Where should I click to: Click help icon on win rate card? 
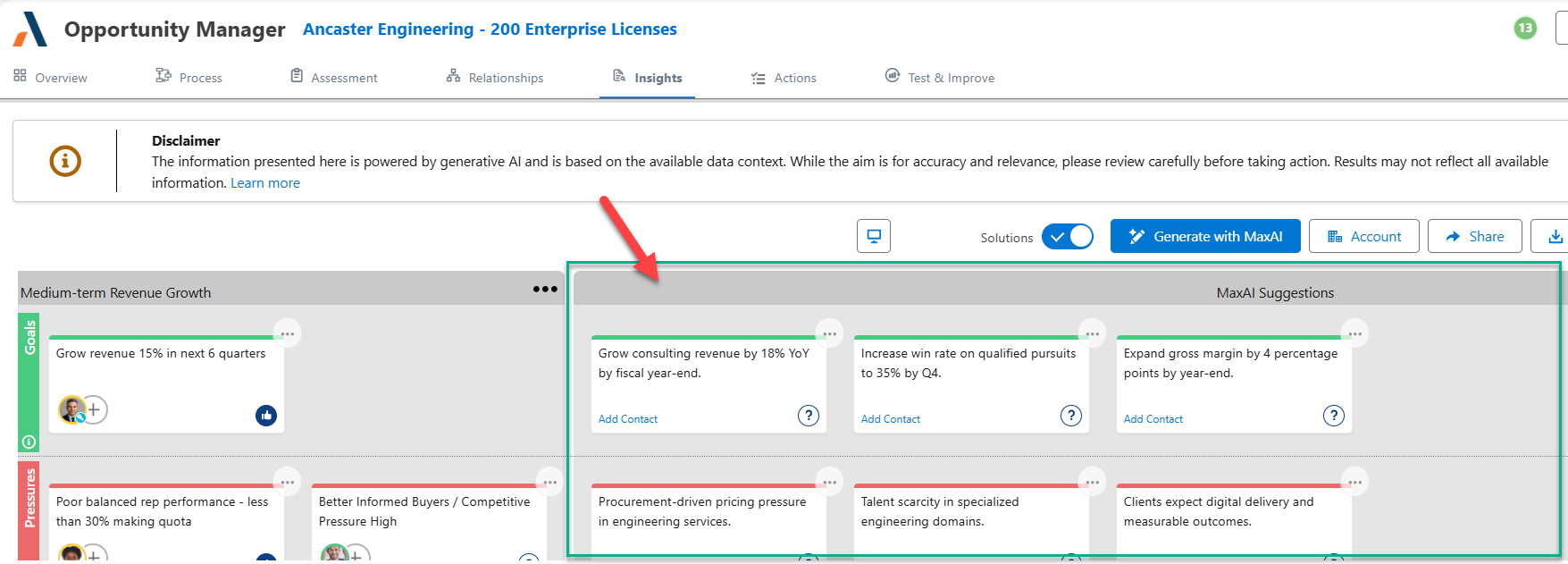tap(1070, 416)
